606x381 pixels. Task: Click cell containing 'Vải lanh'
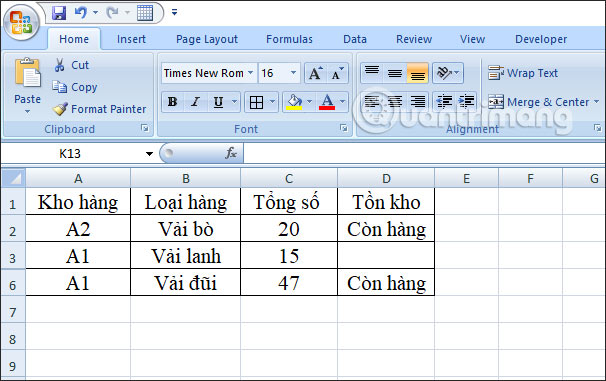(186, 255)
